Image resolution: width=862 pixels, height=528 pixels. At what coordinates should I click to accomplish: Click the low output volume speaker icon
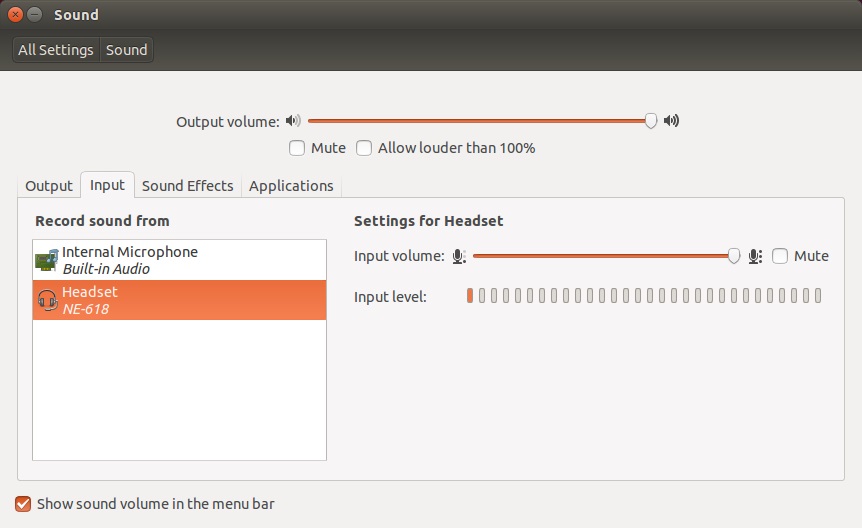[x=292, y=121]
